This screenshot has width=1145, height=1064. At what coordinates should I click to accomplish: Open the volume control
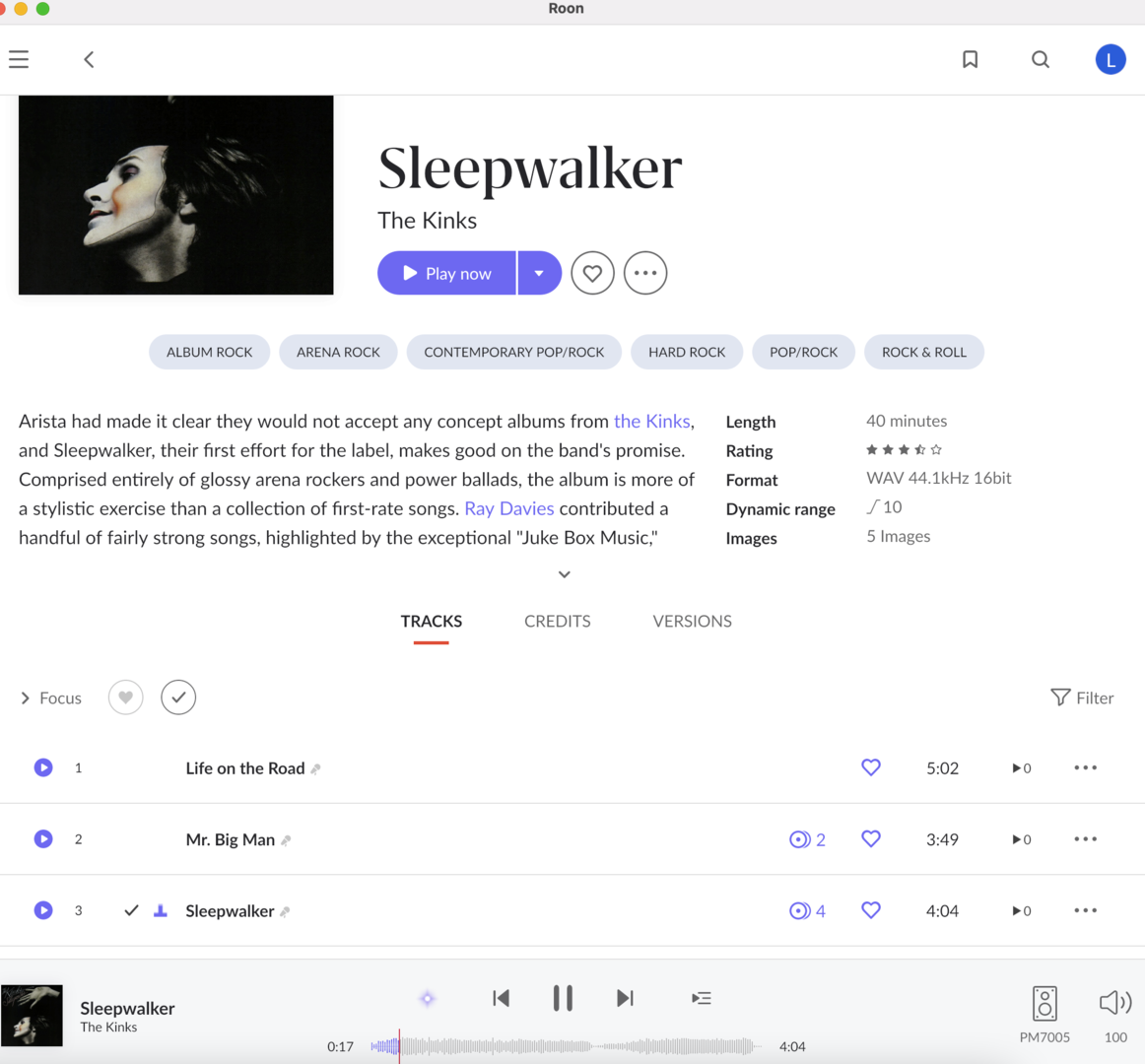tap(1115, 1015)
